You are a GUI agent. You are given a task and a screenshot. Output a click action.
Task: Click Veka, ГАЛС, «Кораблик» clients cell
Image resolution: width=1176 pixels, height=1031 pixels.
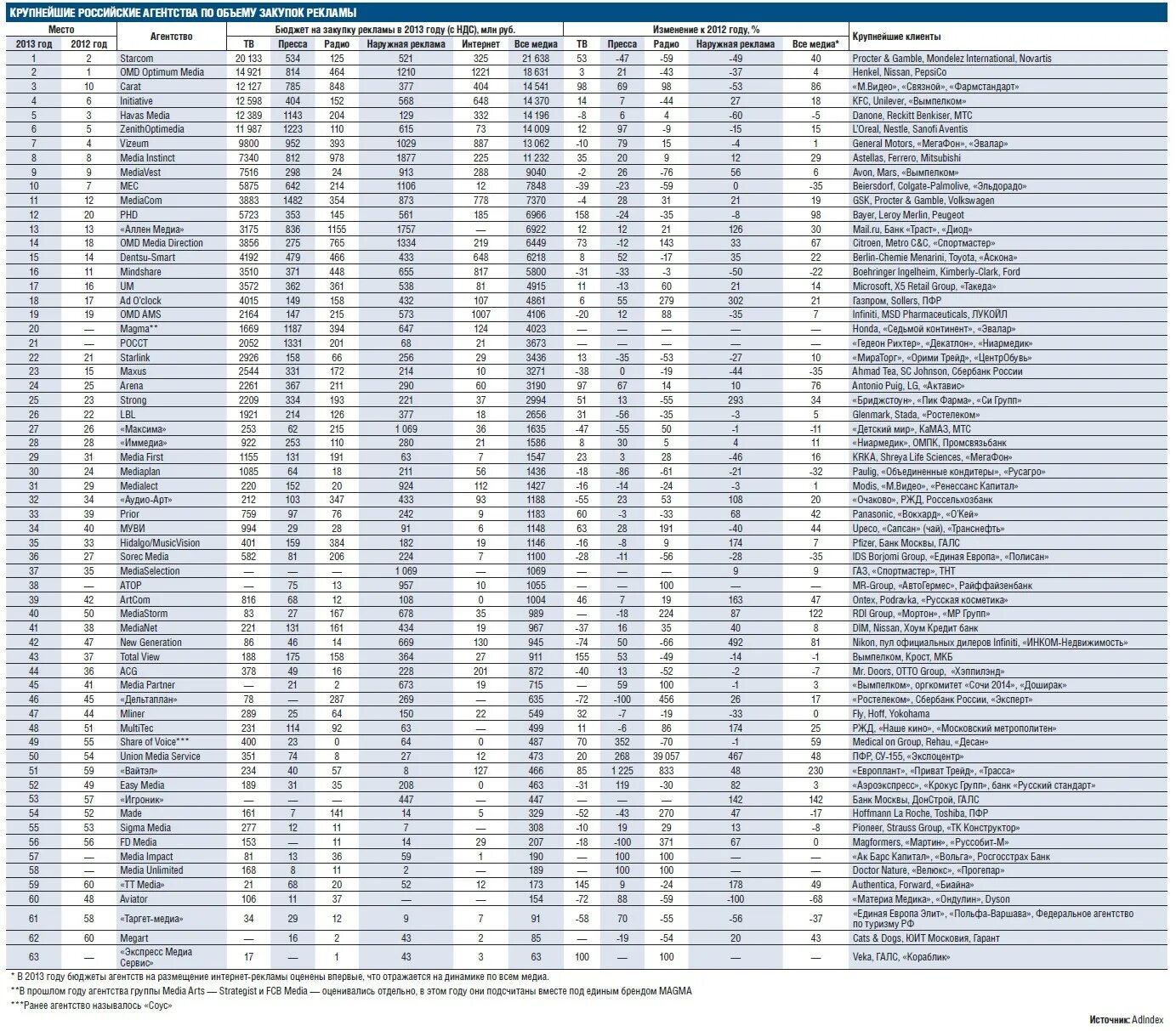click(900, 957)
